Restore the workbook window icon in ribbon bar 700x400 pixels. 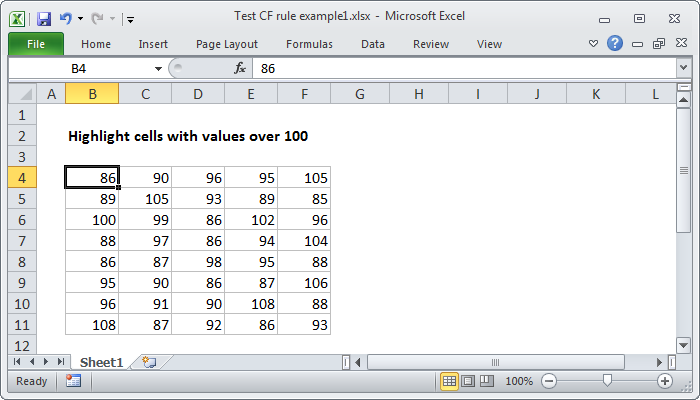click(659, 43)
